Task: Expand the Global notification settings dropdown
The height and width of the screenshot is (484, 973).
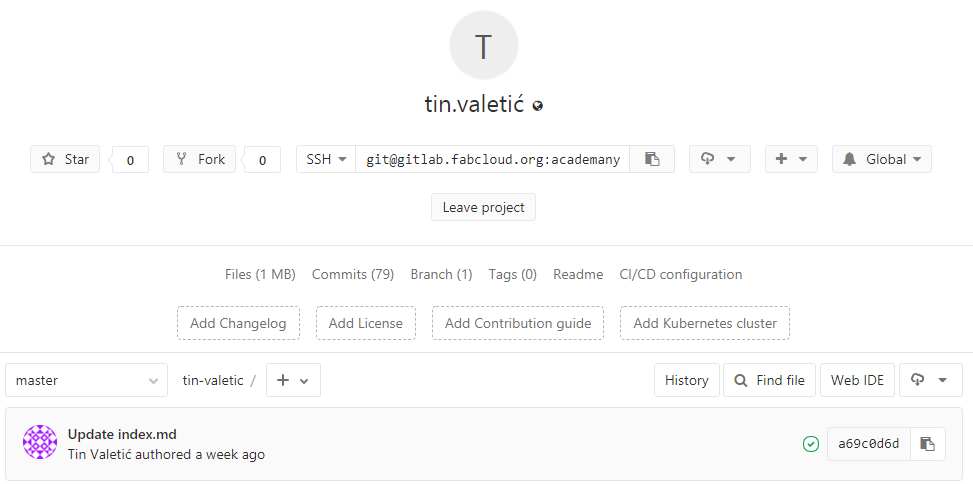Action: click(x=881, y=159)
